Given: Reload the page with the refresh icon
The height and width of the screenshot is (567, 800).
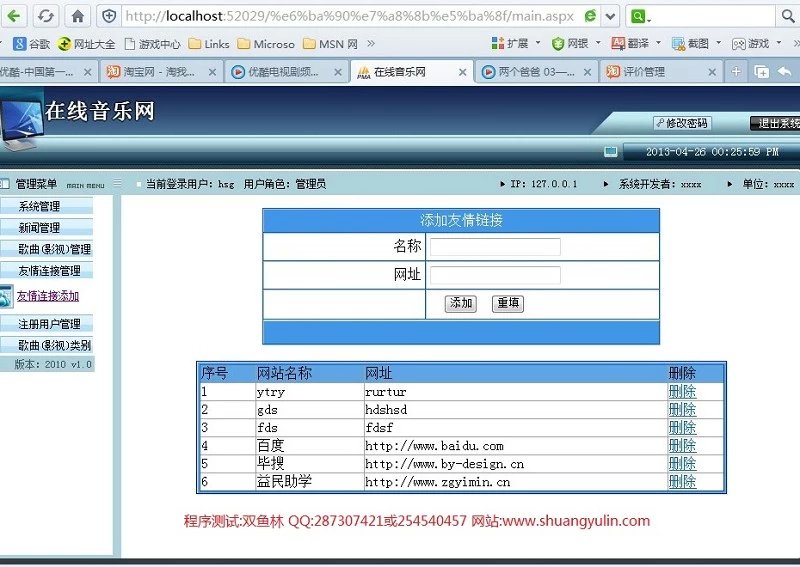Looking at the screenshot, I should coord(45,16).
